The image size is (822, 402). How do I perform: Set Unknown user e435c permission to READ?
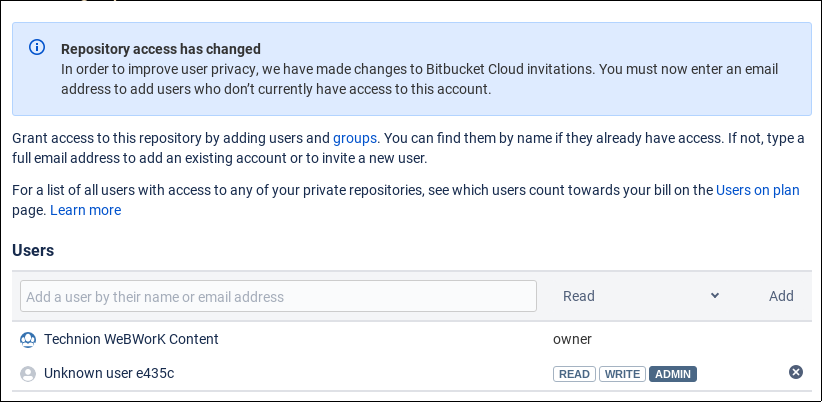pos(574,374)
